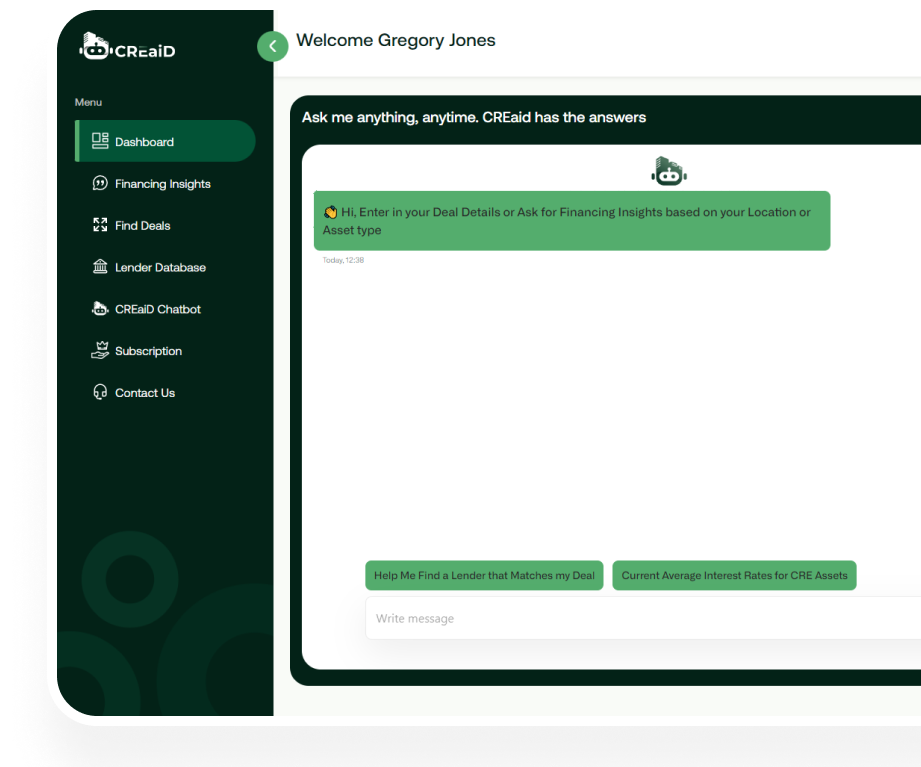Viewport: 921px width, 767px height.
Task: Click the "Today, 12:38" message timestamp
Action: [343, 260]
